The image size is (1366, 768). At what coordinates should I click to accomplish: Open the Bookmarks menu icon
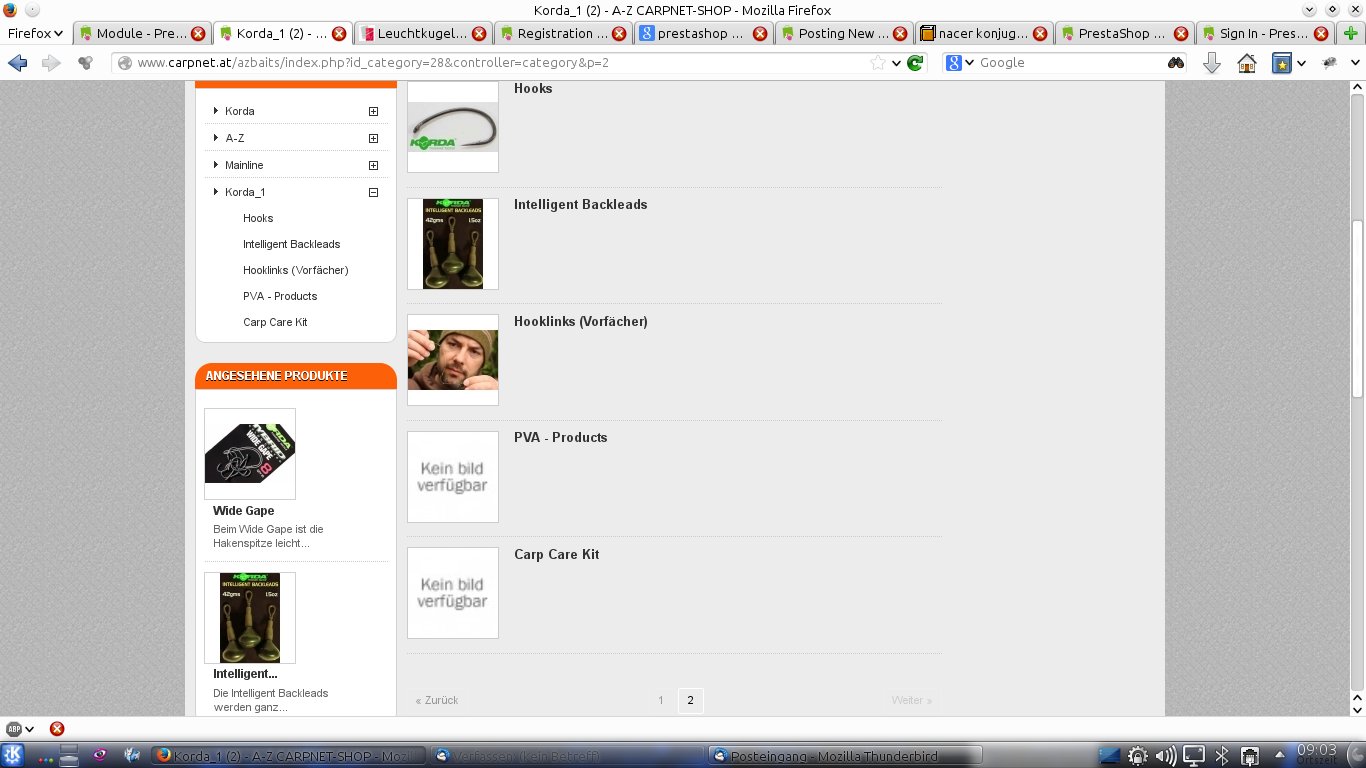pos(1282,63)
